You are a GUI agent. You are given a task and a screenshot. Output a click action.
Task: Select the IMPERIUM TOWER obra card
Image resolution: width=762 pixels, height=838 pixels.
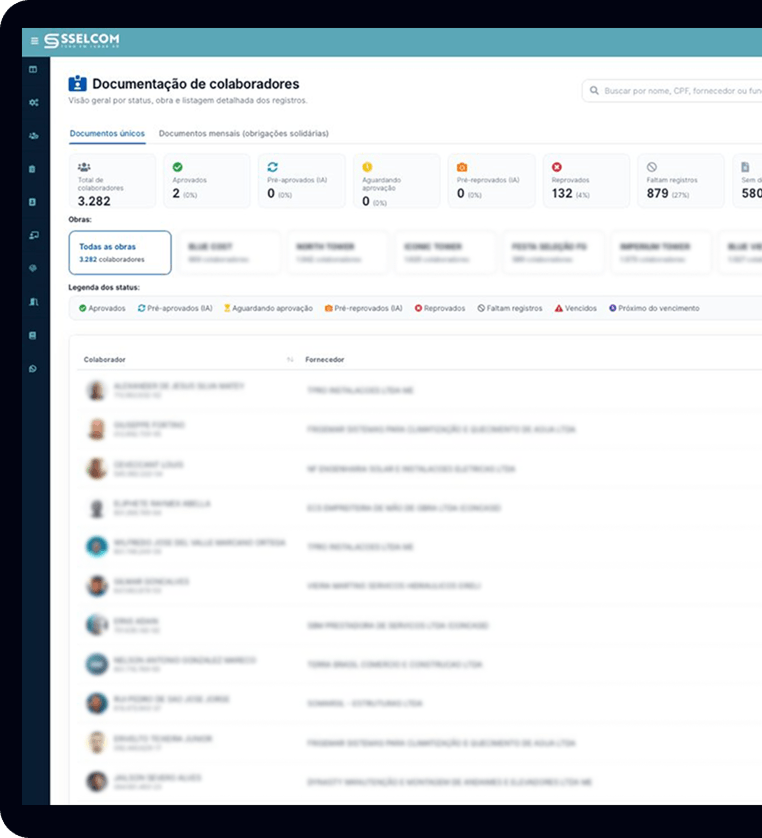pos(662,253)
